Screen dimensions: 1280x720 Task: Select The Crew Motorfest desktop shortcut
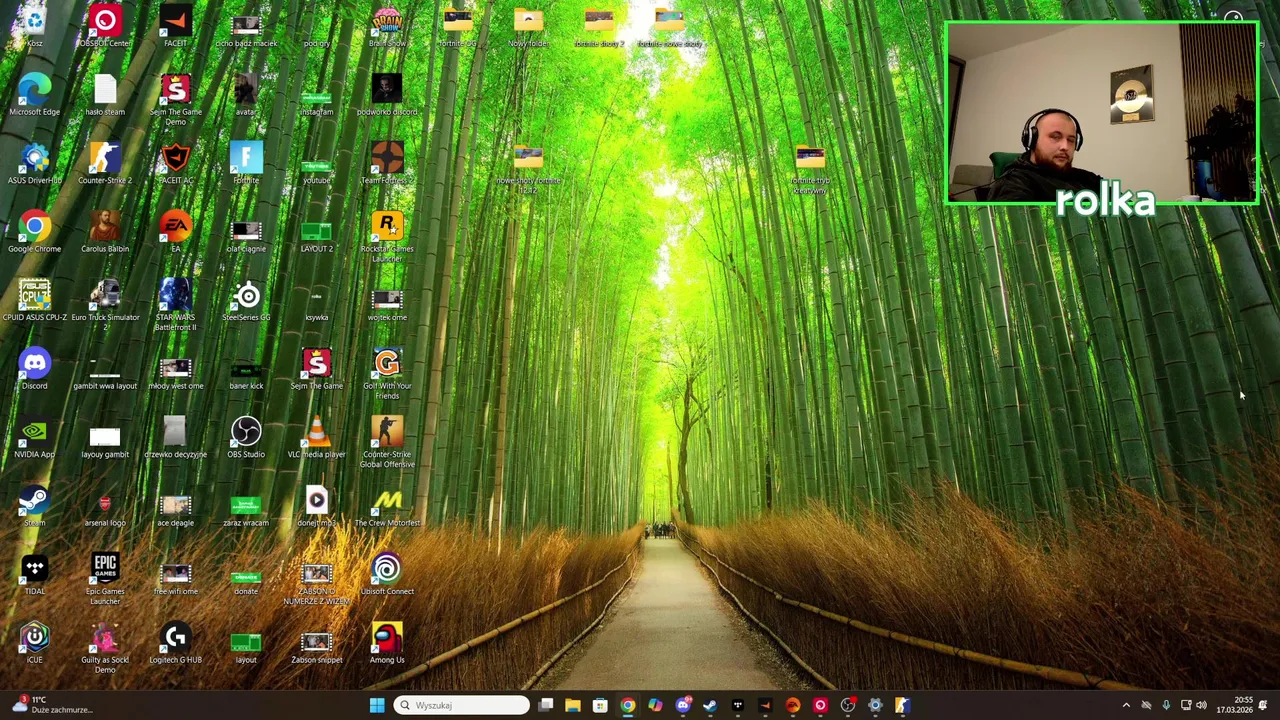tap(387, 506)
